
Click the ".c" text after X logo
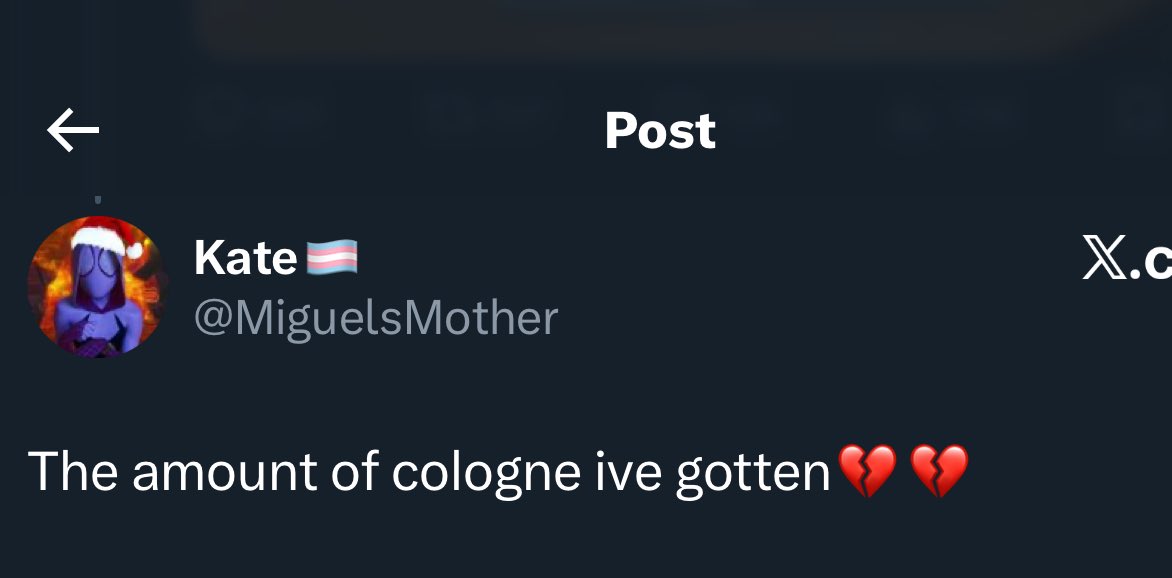pos(1150,260)
